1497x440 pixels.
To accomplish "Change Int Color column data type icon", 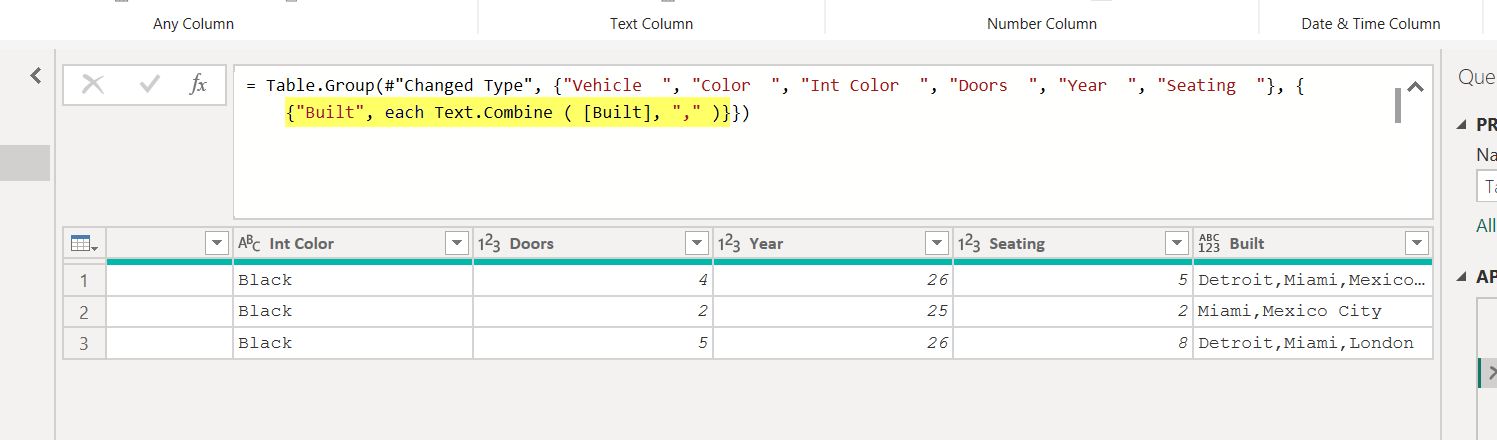I will (249, 243).
